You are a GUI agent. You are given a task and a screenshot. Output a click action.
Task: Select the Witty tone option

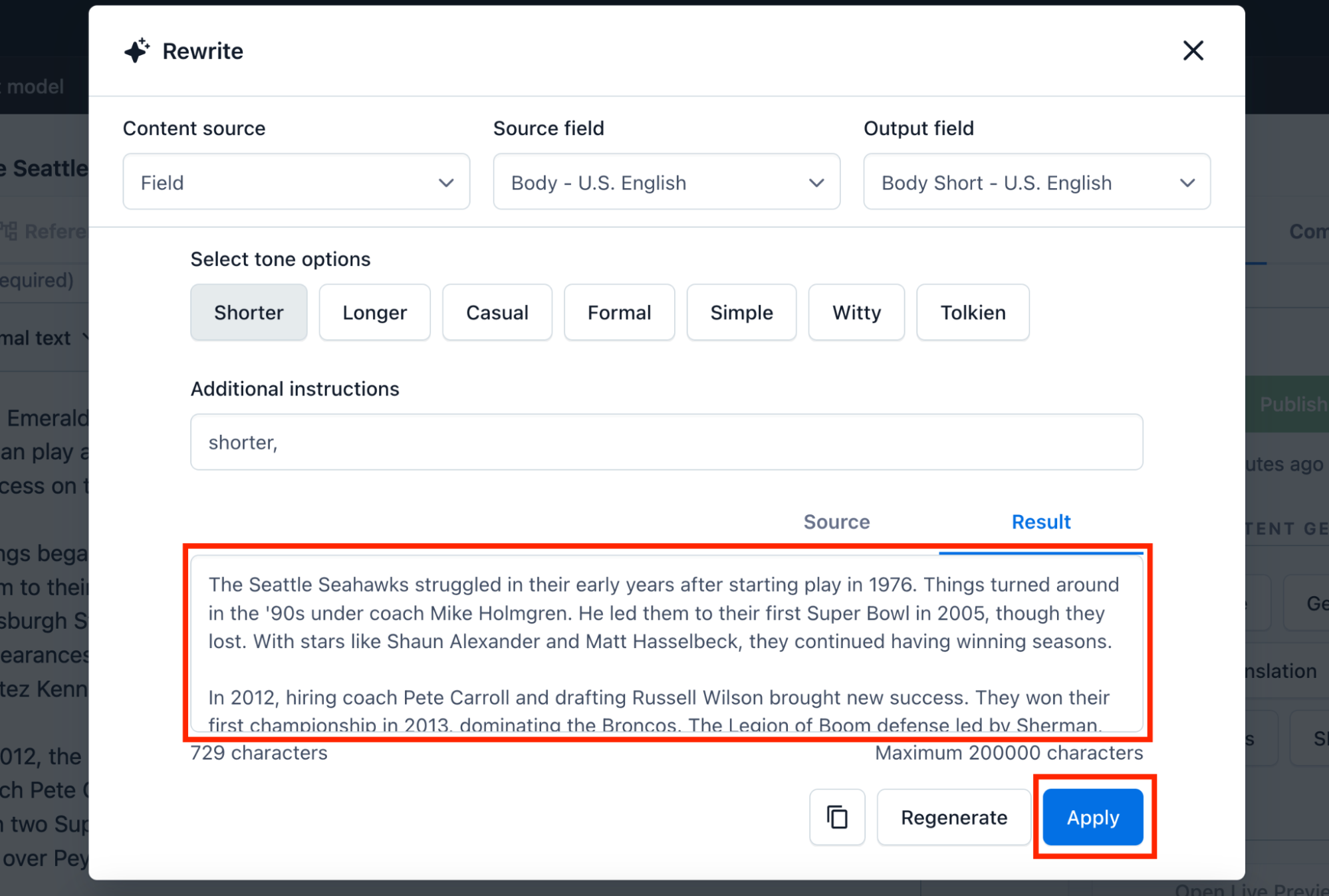[856, 312]
